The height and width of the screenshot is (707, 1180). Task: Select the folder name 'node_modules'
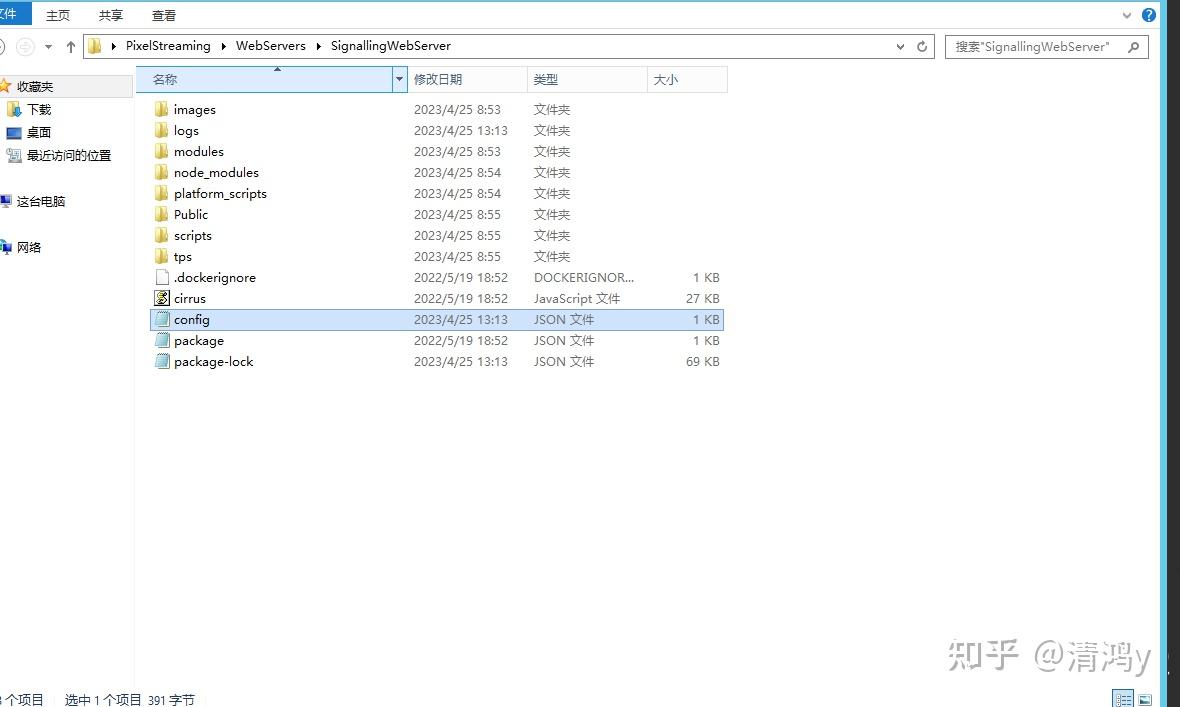coord(216,172)
